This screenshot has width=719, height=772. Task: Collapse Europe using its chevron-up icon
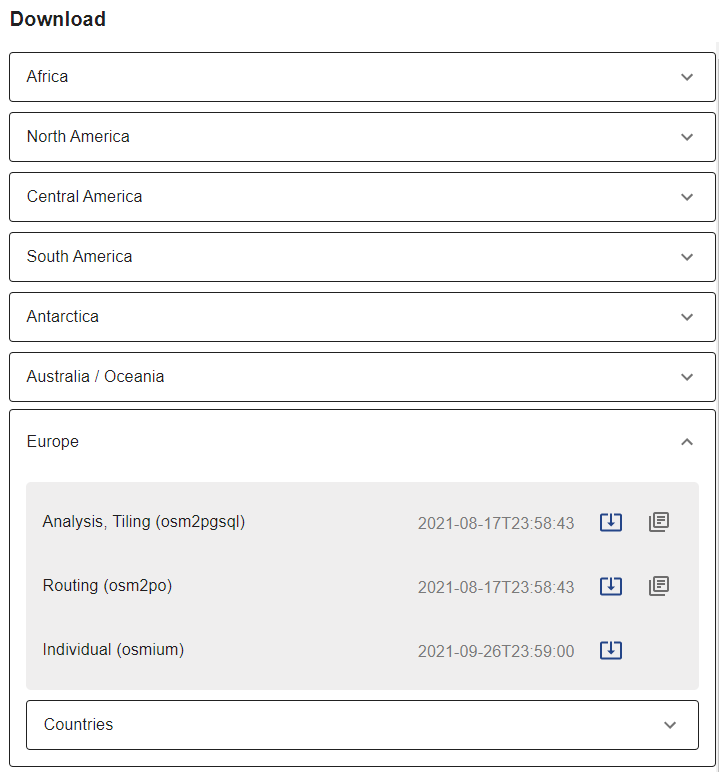point(686,442)
